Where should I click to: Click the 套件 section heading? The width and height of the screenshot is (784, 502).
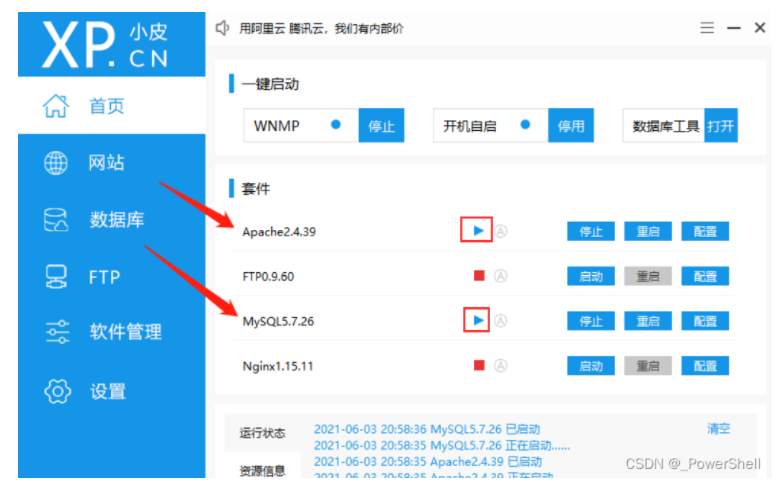(256, 188)
